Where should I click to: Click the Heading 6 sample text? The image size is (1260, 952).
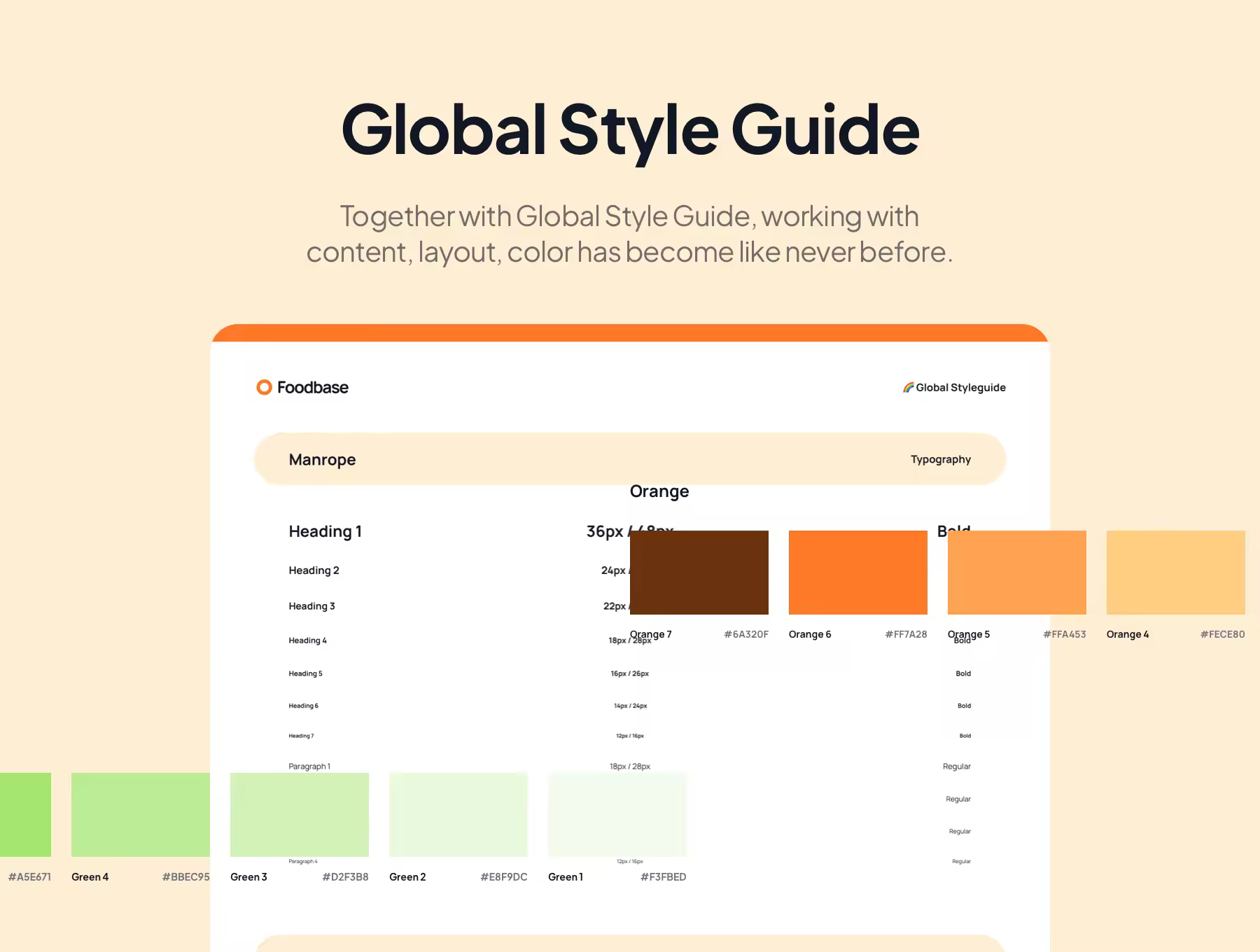304,706
